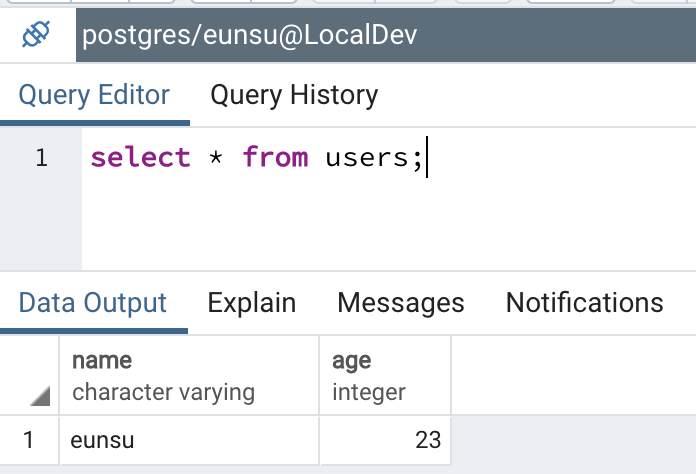This screenshot has width=696, height=474.
Task: Click line number 1 in the editor gutter
Action: click(41, 158)
